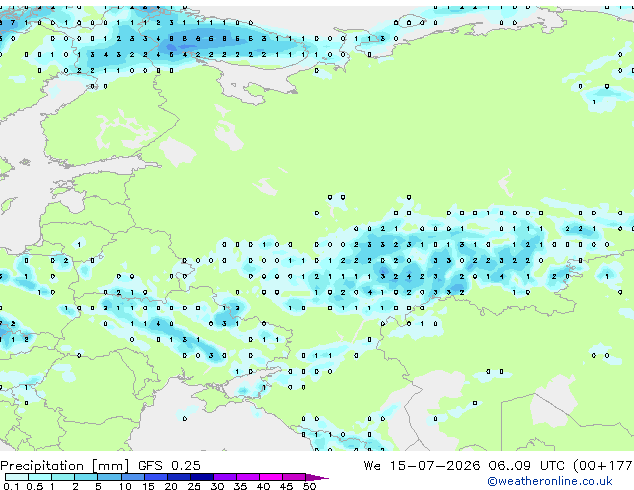Click the 2–5 mm legend color box
634x490 pixels.
(x=86, y=477)
